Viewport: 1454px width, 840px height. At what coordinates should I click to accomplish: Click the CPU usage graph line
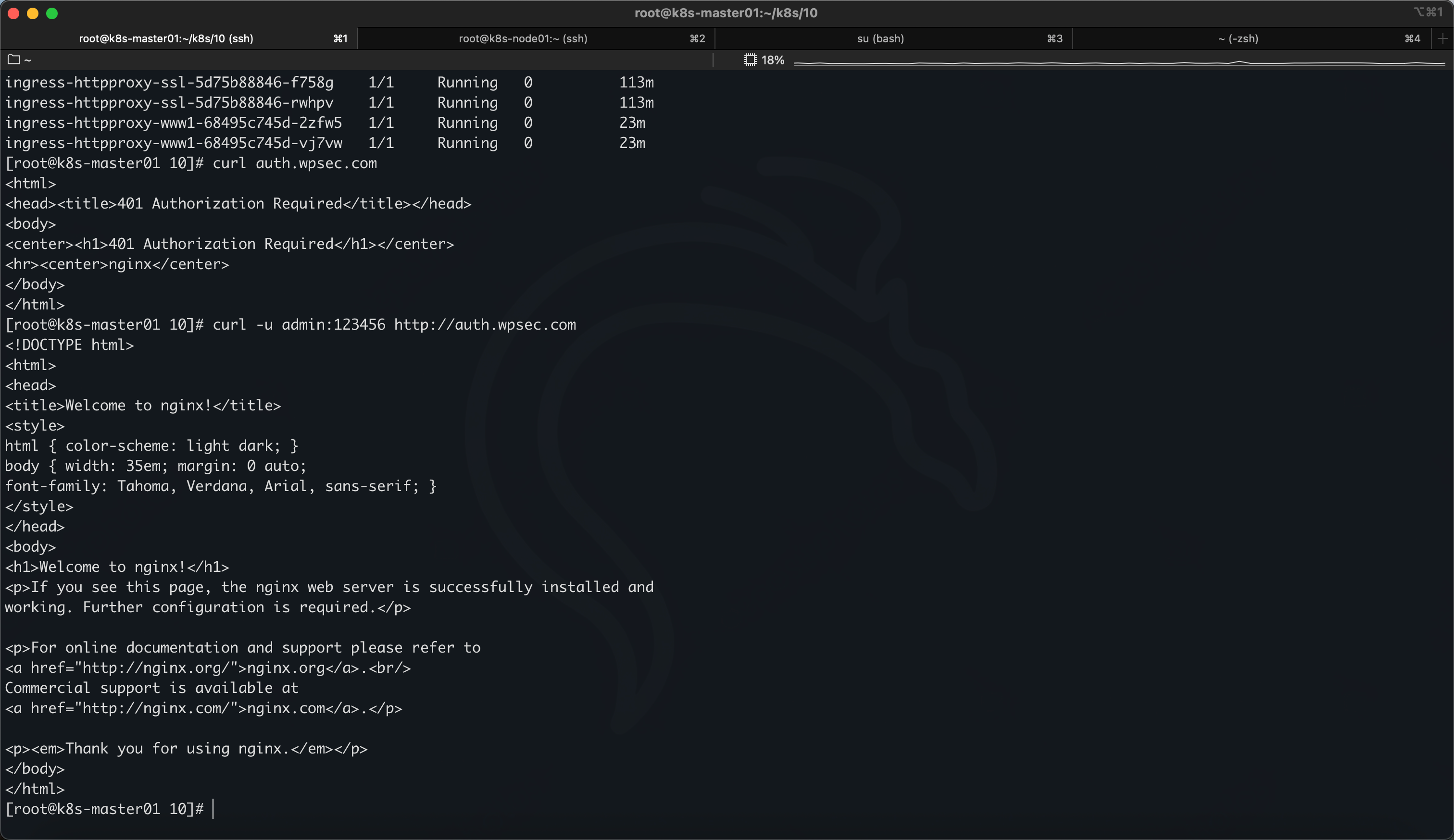pyautogui.click(x=1118, y=62)
